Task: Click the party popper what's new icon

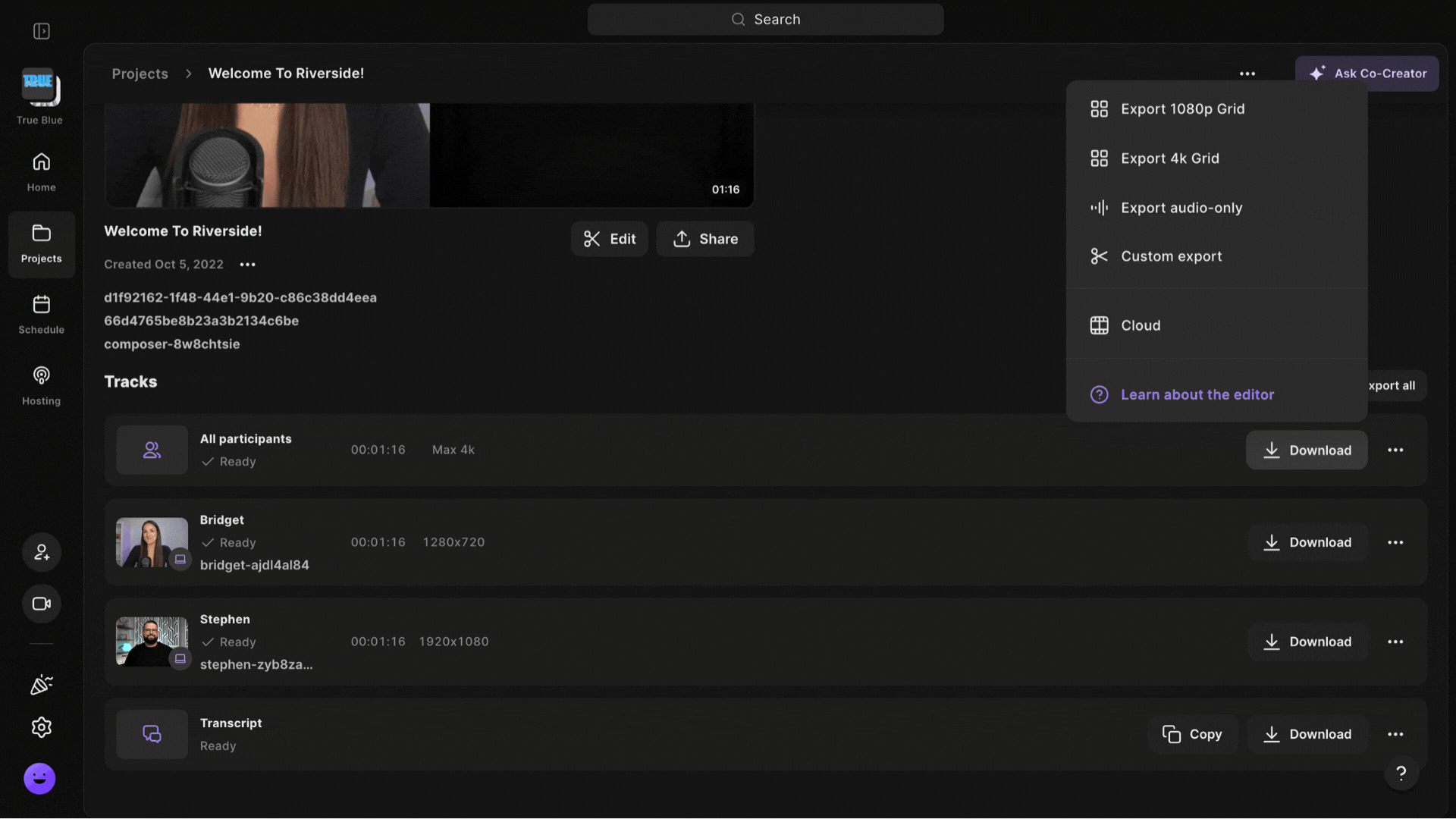Action: click(41, 685)
